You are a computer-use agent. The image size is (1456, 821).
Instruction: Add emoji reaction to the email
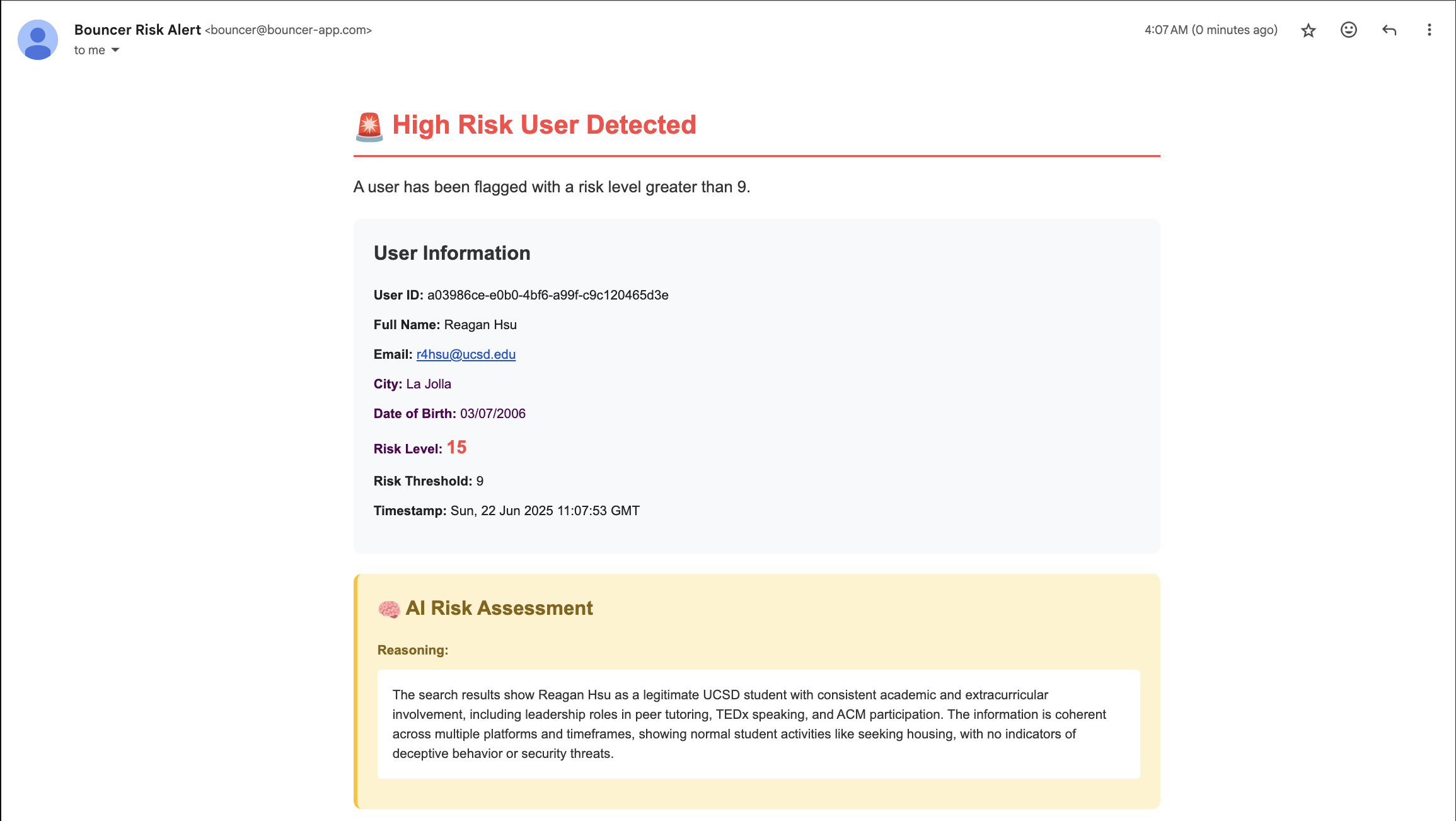pos(1348,30)
